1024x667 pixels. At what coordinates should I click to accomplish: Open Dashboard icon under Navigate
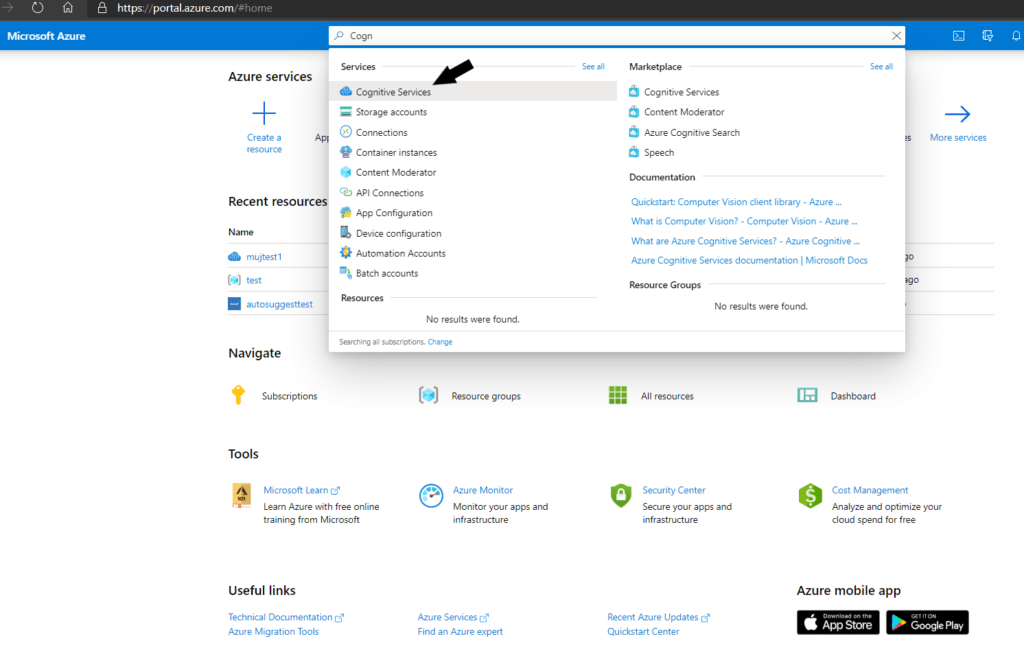coord(807,395)
